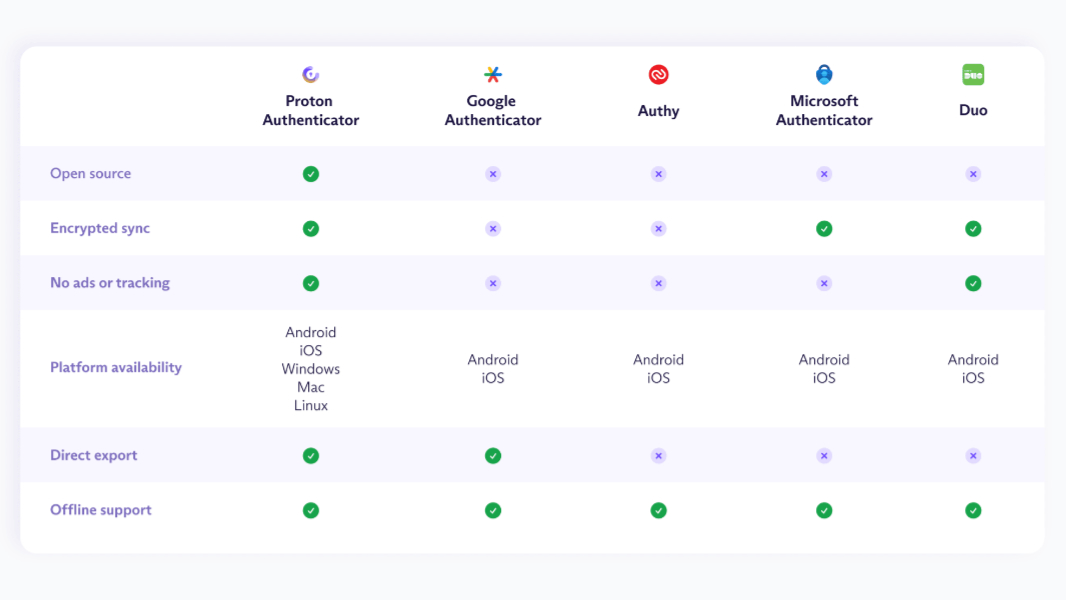
Task: Click the Google Authenticator logo icon
Action: [493, 74]
